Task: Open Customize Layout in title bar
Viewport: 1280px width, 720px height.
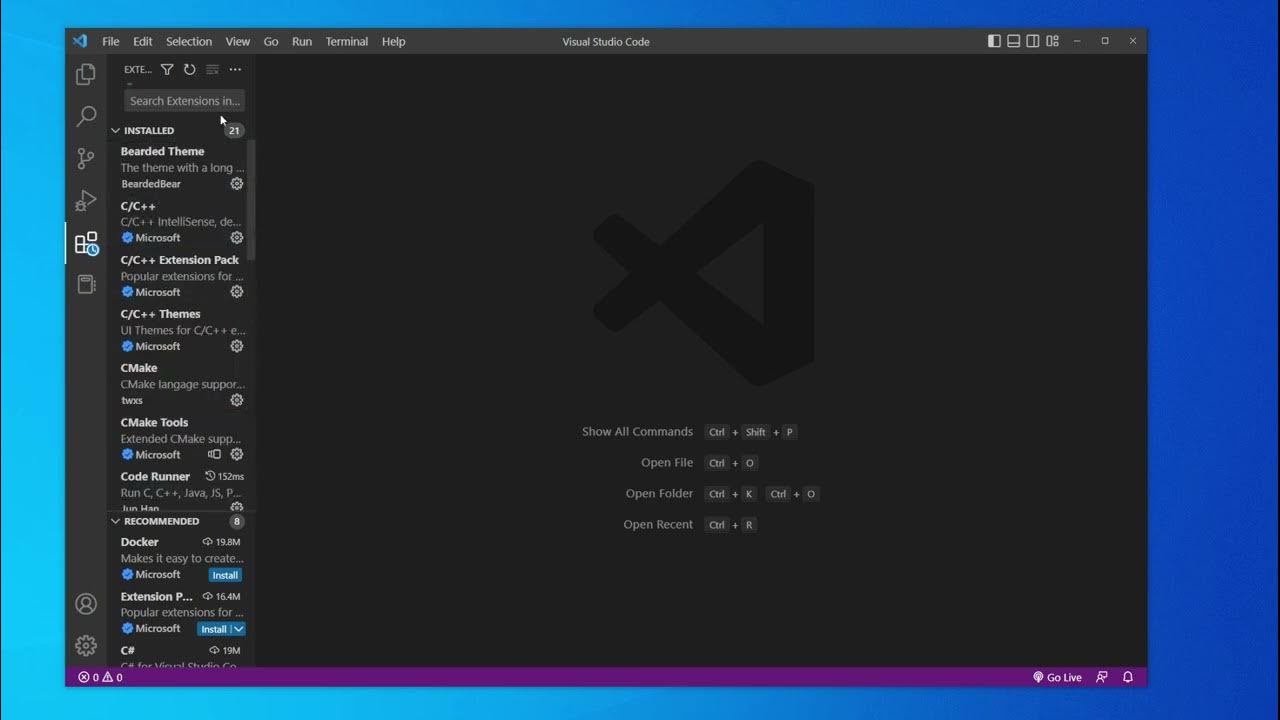Action: 1052,41
